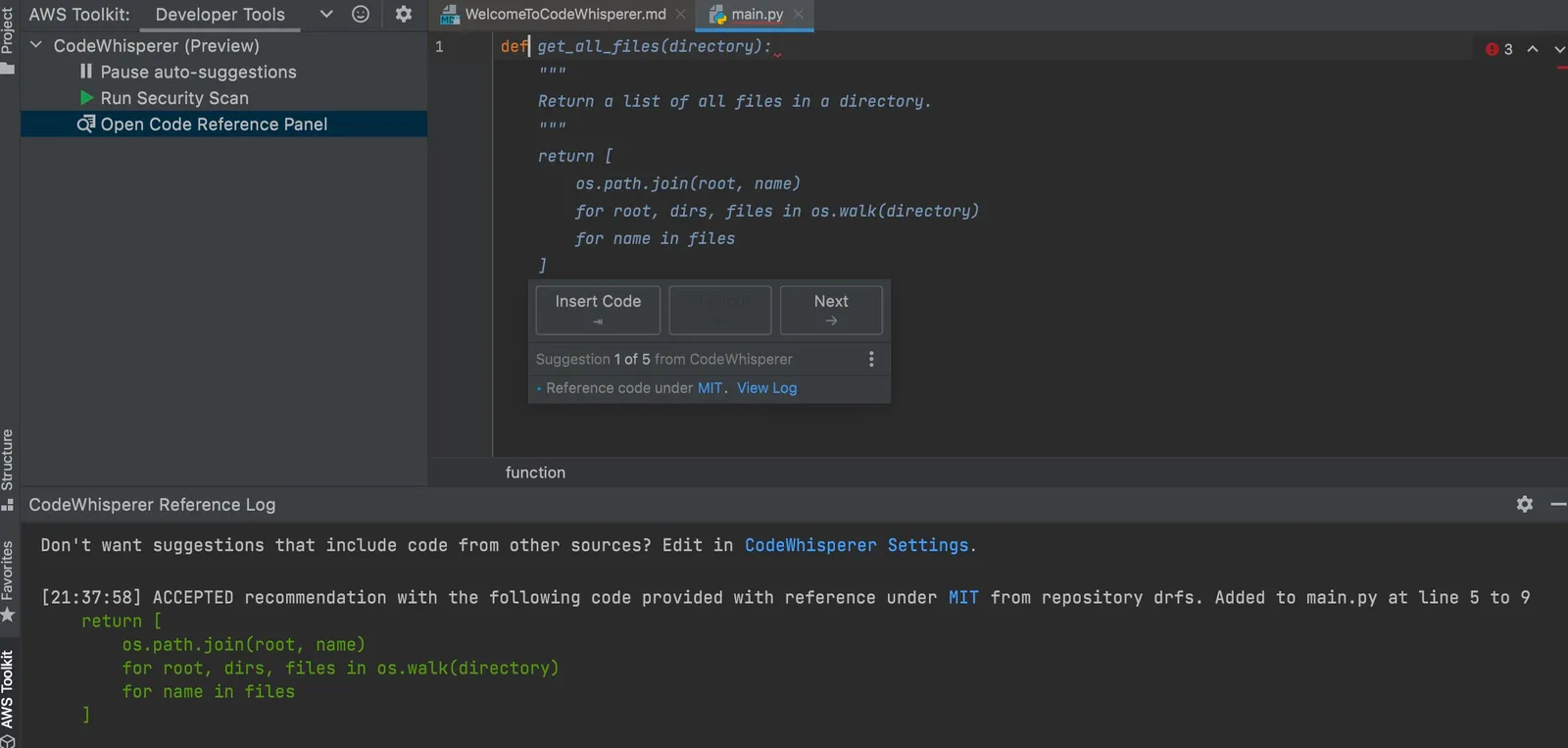This screenshot has height=748, width=1568.
Task: Click the dimmed Previous suggestion button
Action: pos(720,310)
